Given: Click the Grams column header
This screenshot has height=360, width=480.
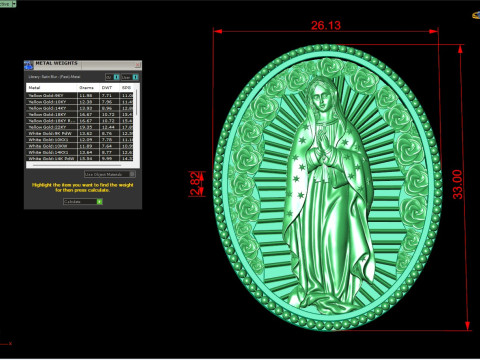Looking at the screenshot, I should (x=88, y=88).
